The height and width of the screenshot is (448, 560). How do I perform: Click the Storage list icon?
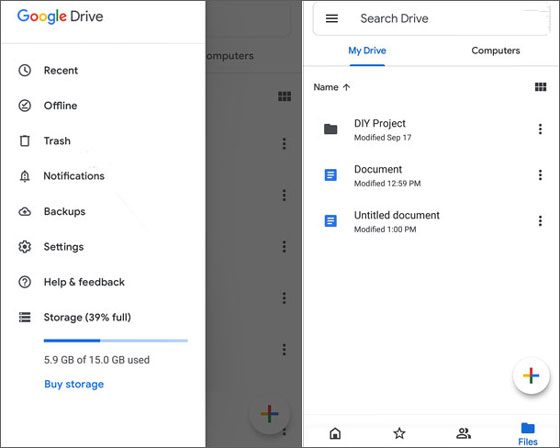point(25,317)
